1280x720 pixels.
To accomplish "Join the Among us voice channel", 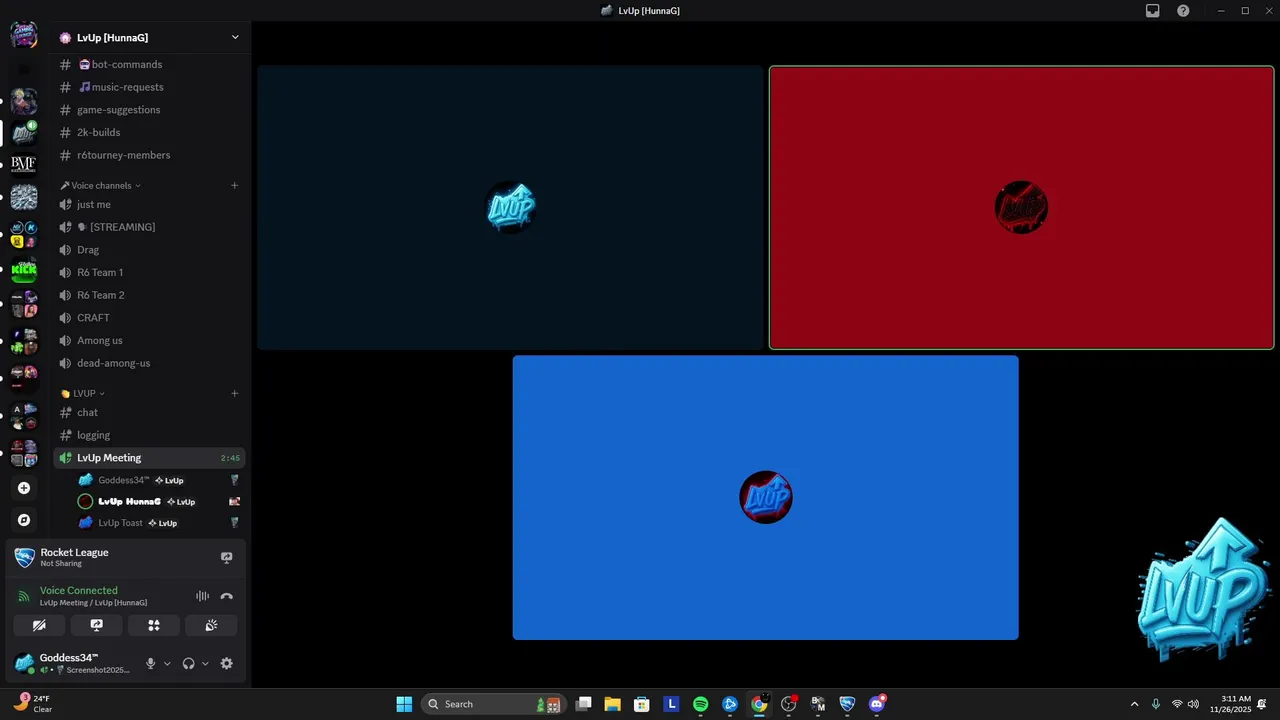I will point(149,340).
